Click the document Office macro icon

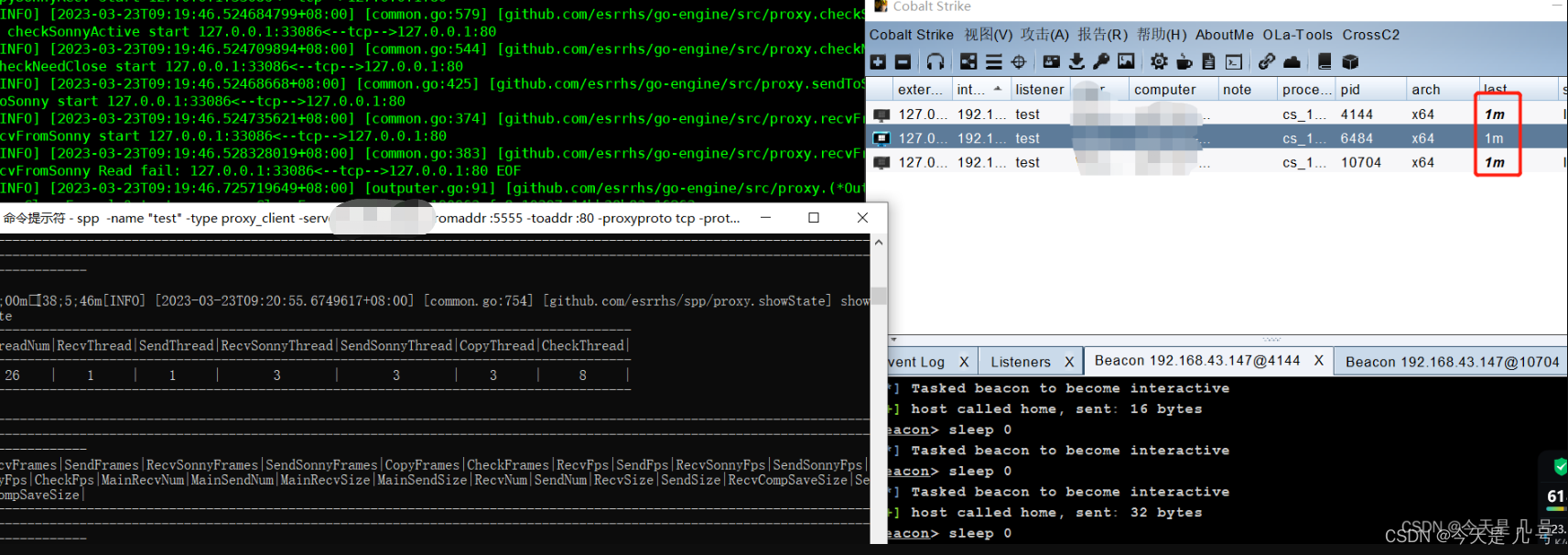(1208, 61)
